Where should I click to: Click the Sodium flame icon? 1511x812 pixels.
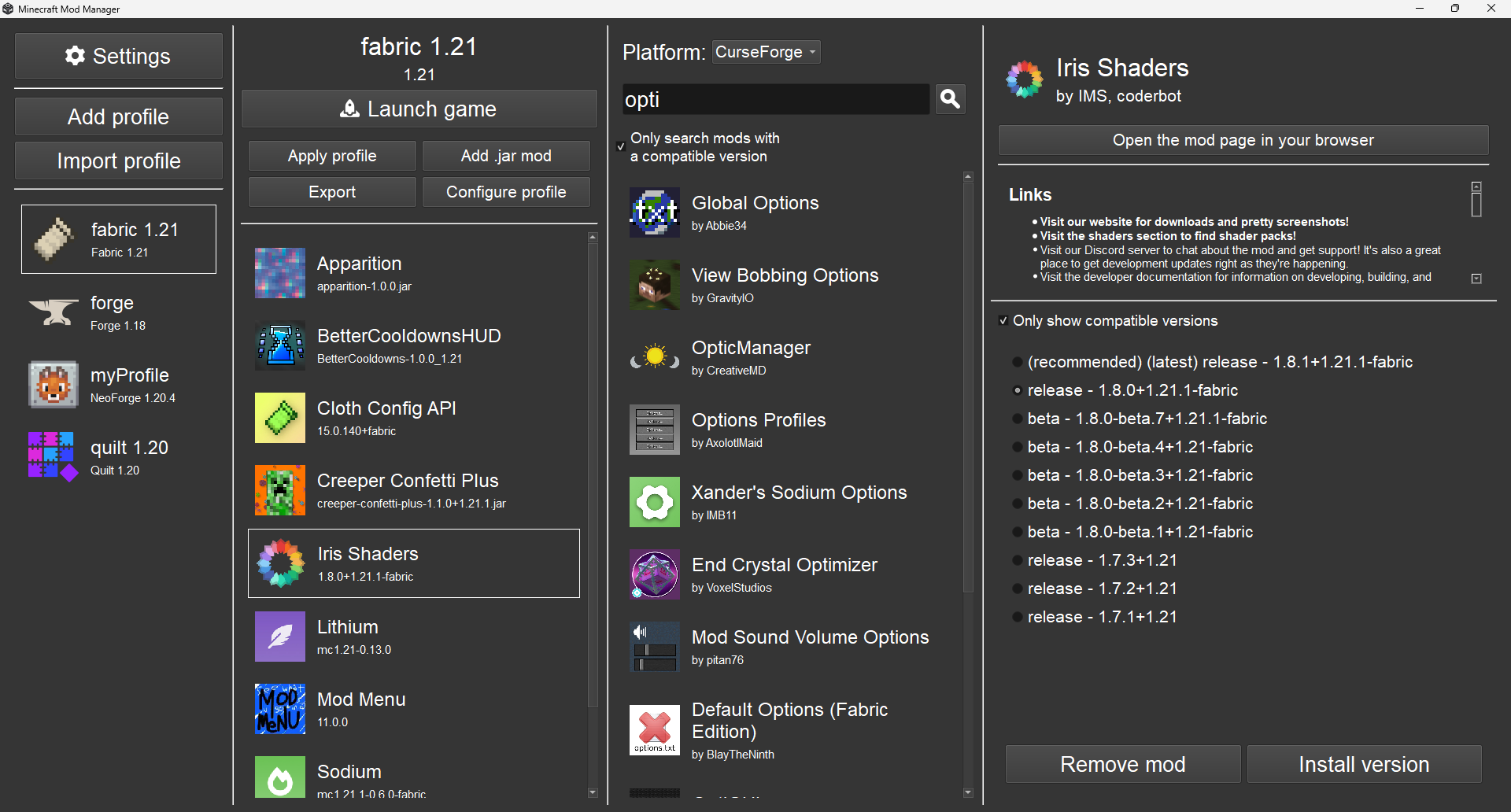[x=279, y=777]
